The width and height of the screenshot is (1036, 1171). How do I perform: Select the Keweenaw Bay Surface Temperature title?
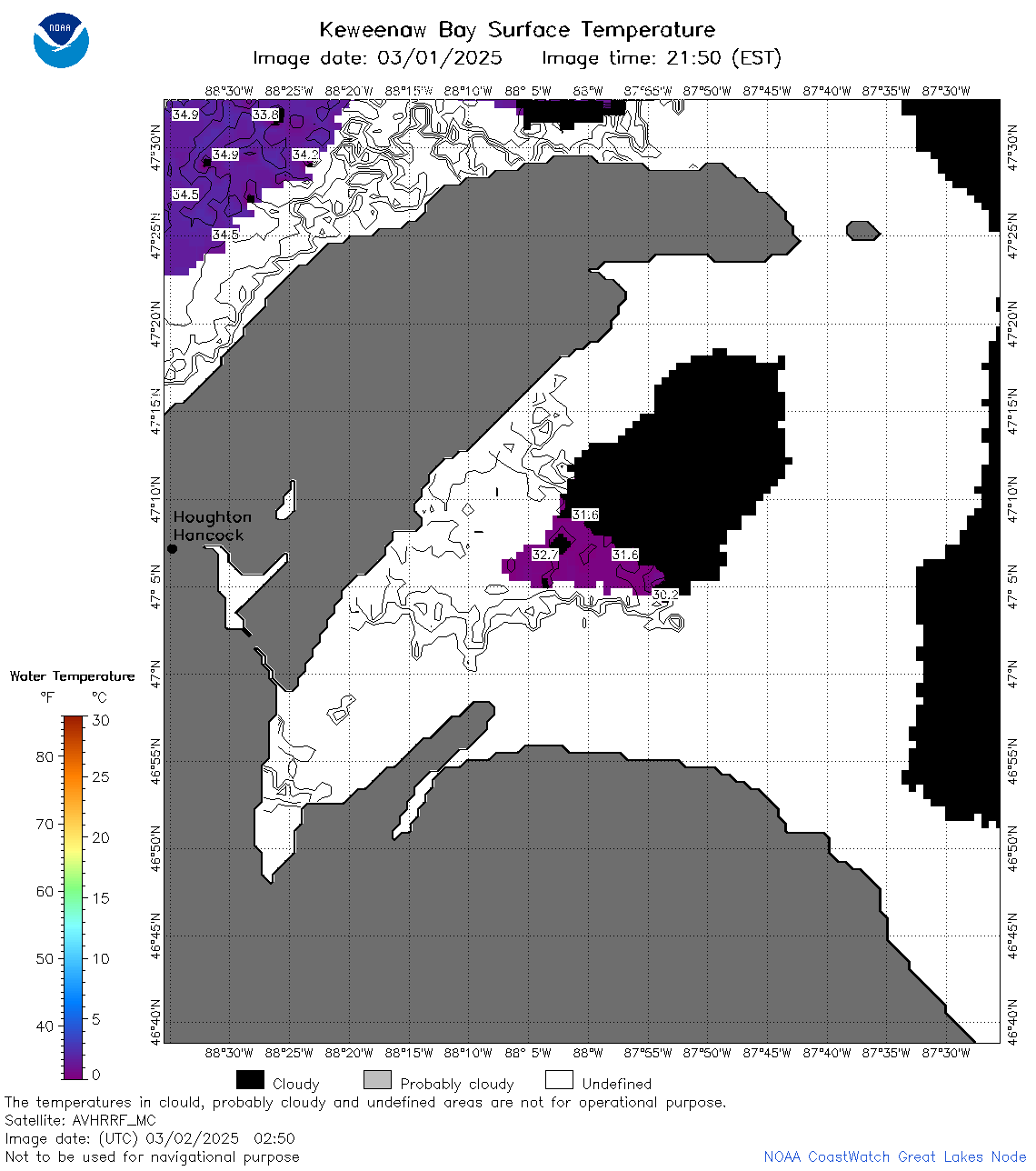pyautogui.click(x=517, y=30)
